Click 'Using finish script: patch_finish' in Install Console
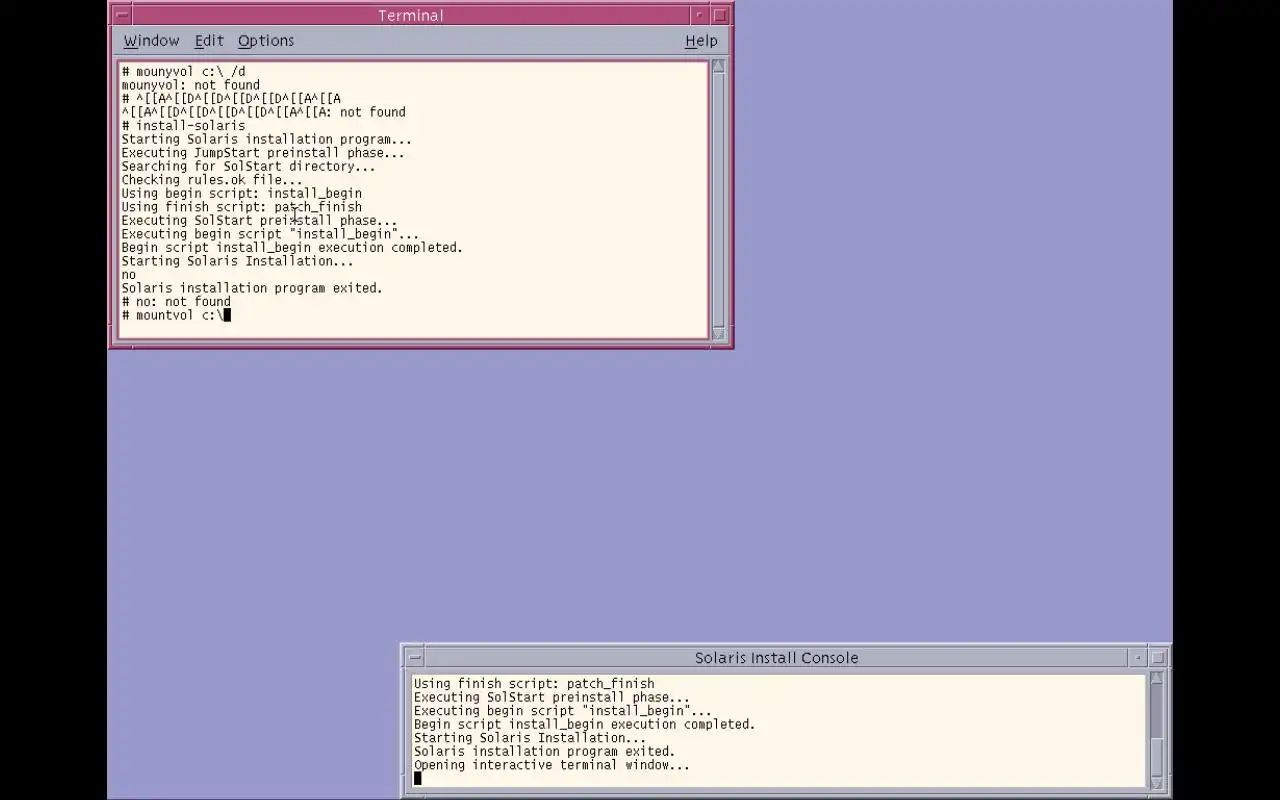Screen dimensions: 1280x800 [534, 684]
